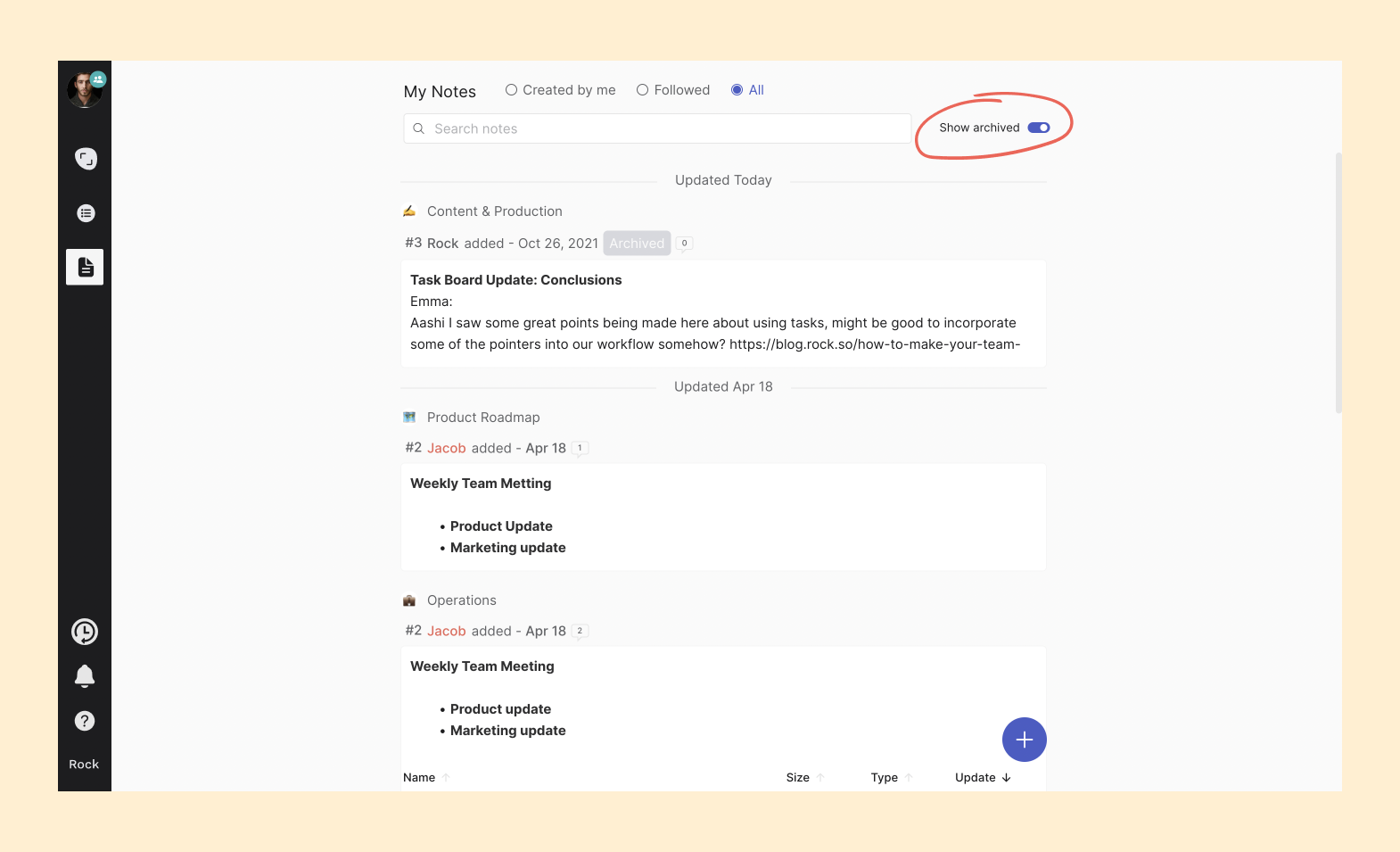This screenshot has height=852, width=1400.
Task: Open the user profile avatar
Action: coord(84,90)
